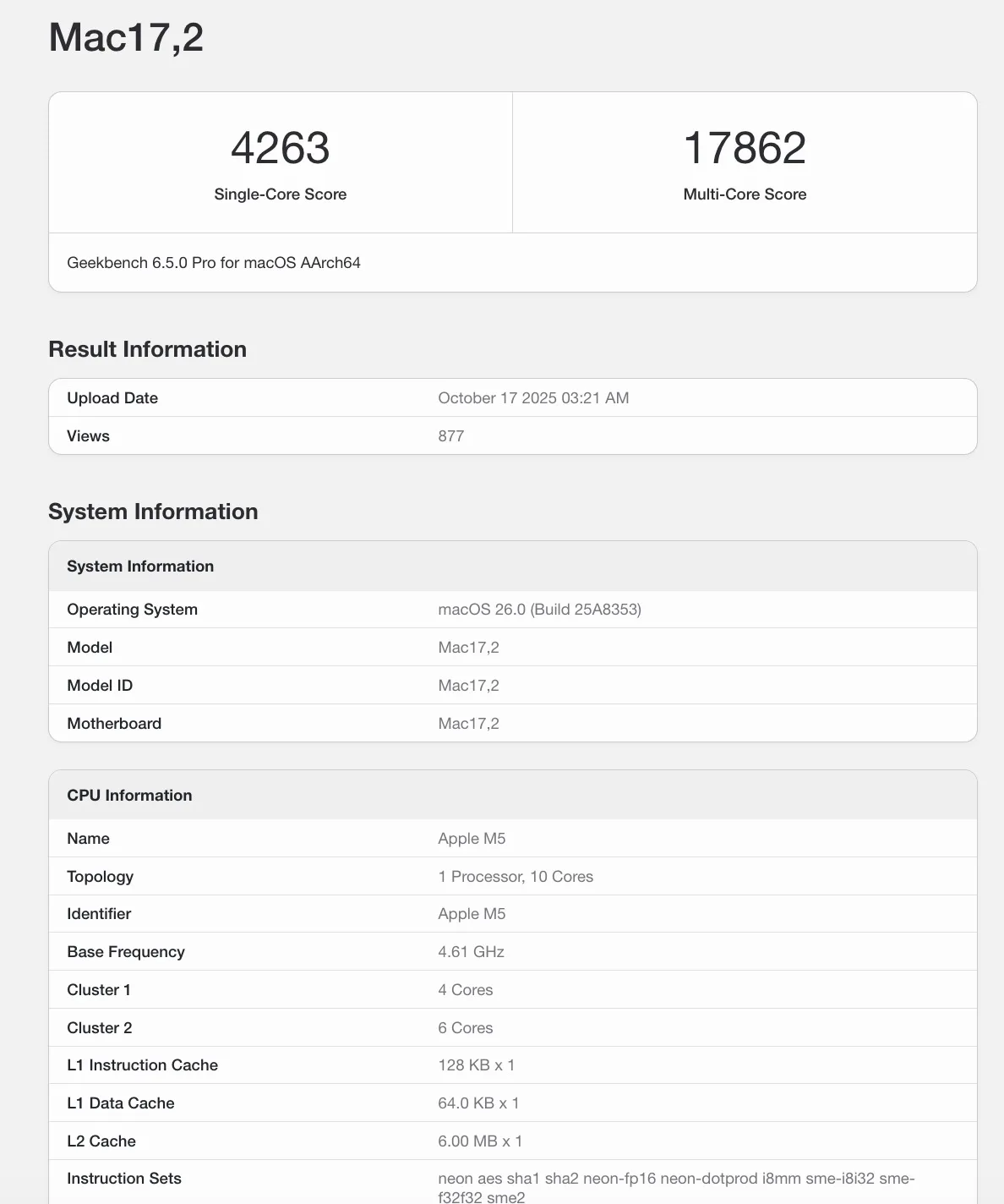Click the Model ID label

point(100,686)
